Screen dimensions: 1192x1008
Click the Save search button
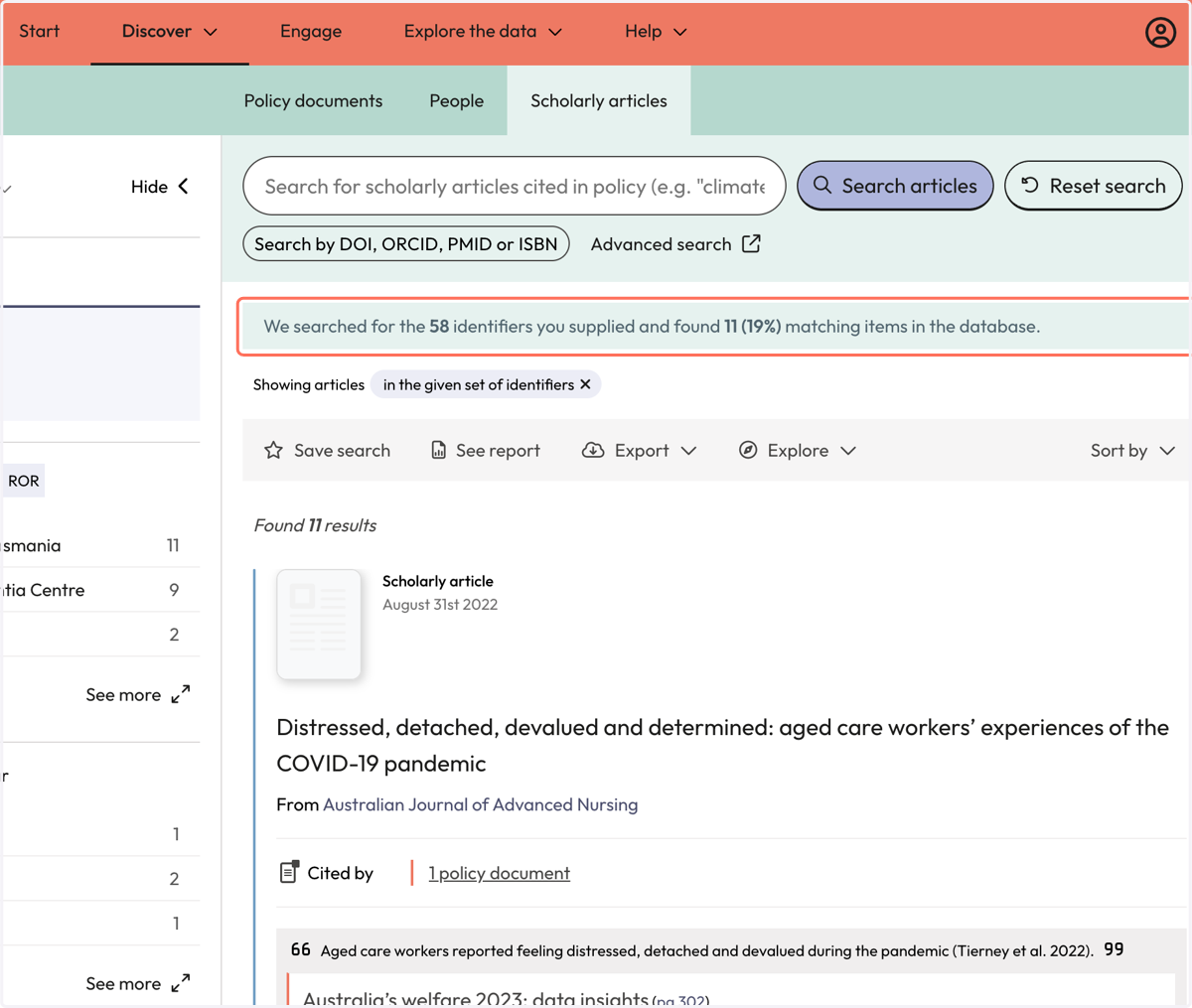click(x=327, y=450)
